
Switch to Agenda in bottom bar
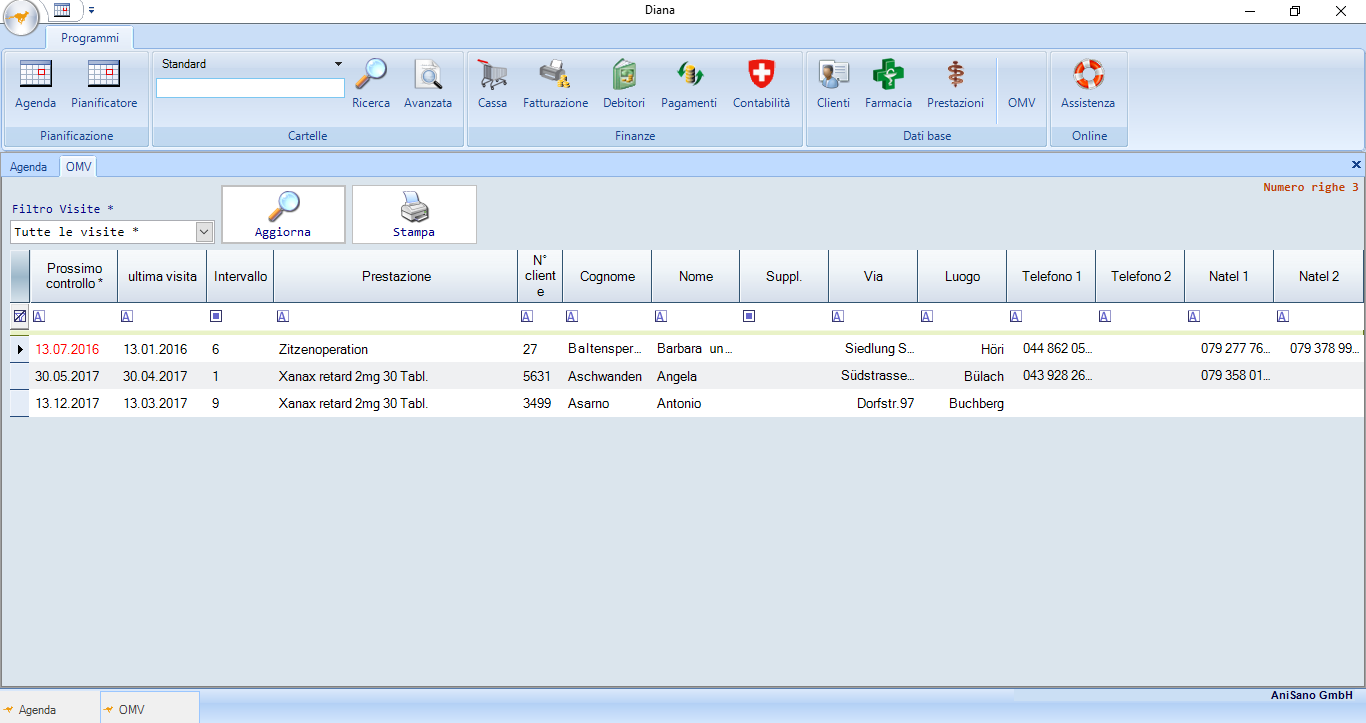[50, 709]
